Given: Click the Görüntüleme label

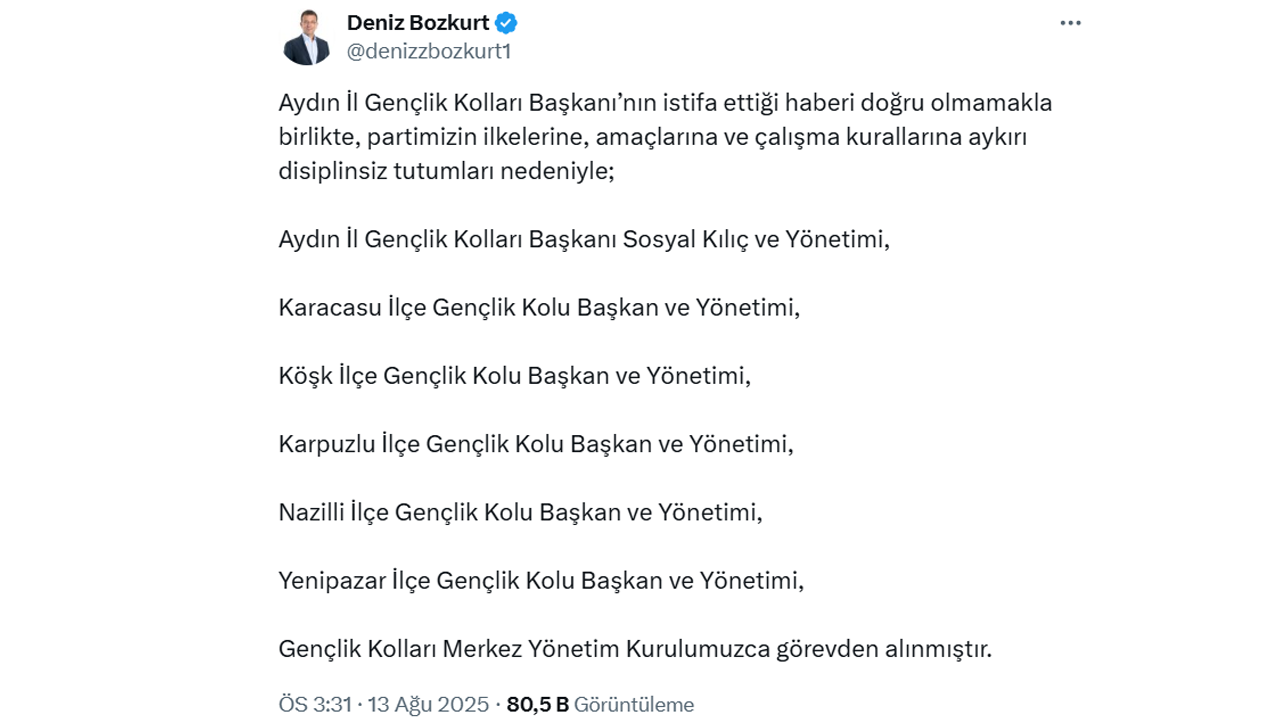Looking at the screenshot, I should coord(634,704).
